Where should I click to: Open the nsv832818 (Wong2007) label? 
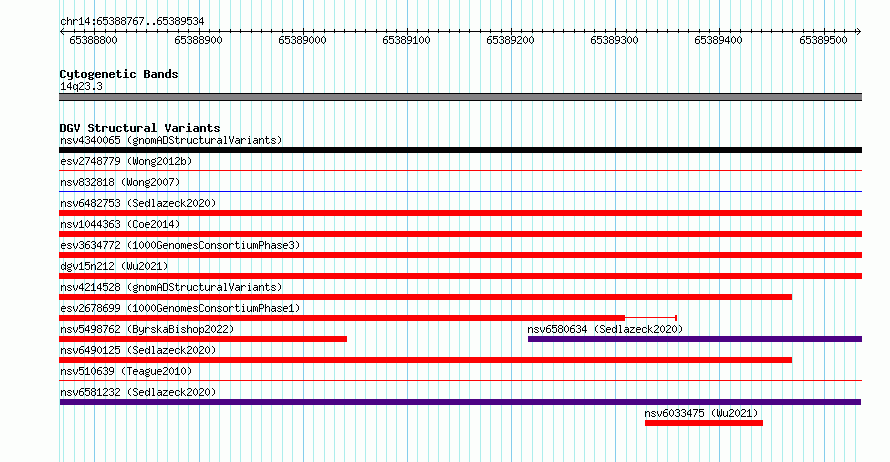120,182
